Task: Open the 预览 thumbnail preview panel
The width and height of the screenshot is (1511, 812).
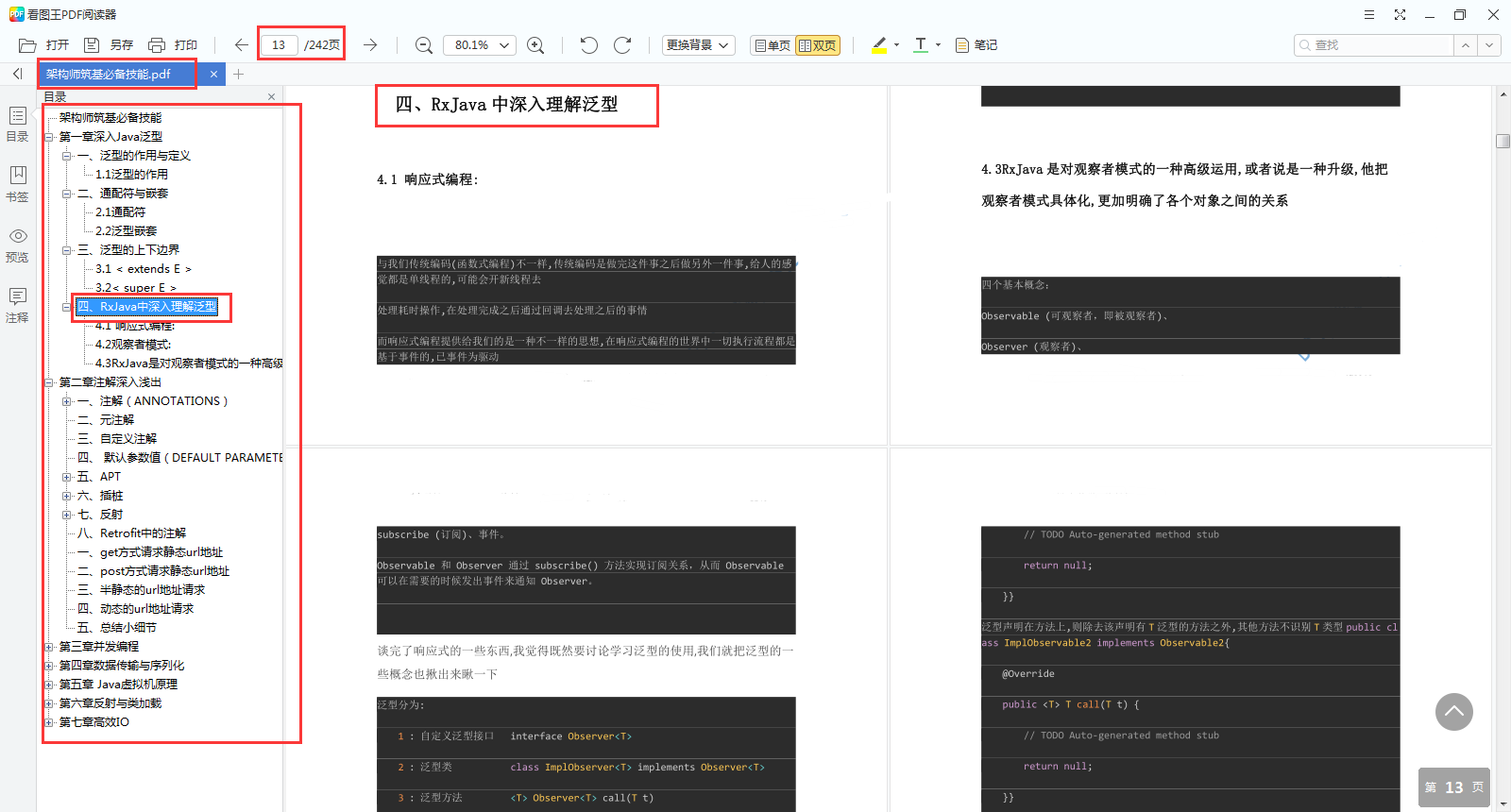Action: click(17, 245)
